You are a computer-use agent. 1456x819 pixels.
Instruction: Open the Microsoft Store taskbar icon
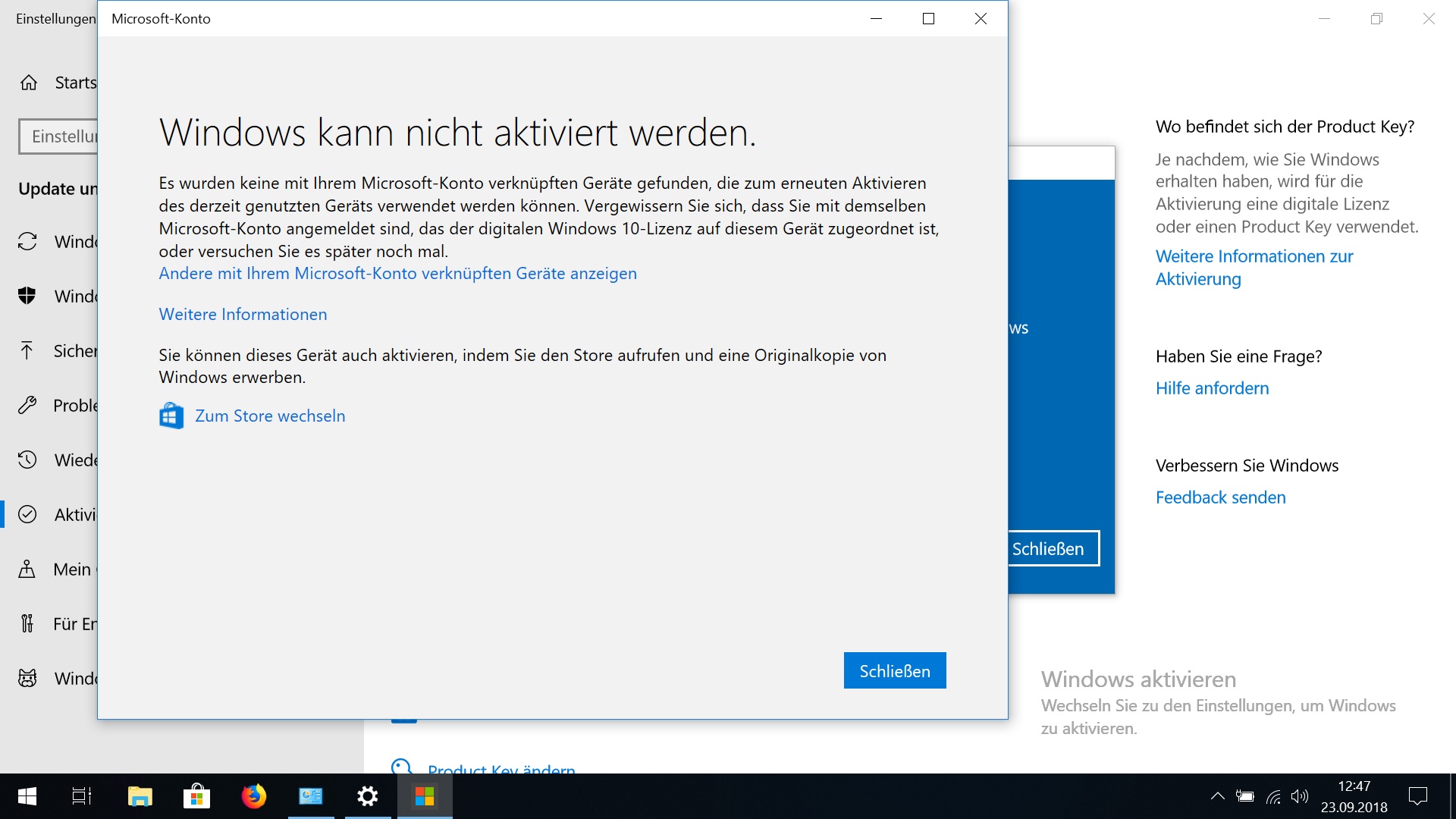click(x=196, y=796)
